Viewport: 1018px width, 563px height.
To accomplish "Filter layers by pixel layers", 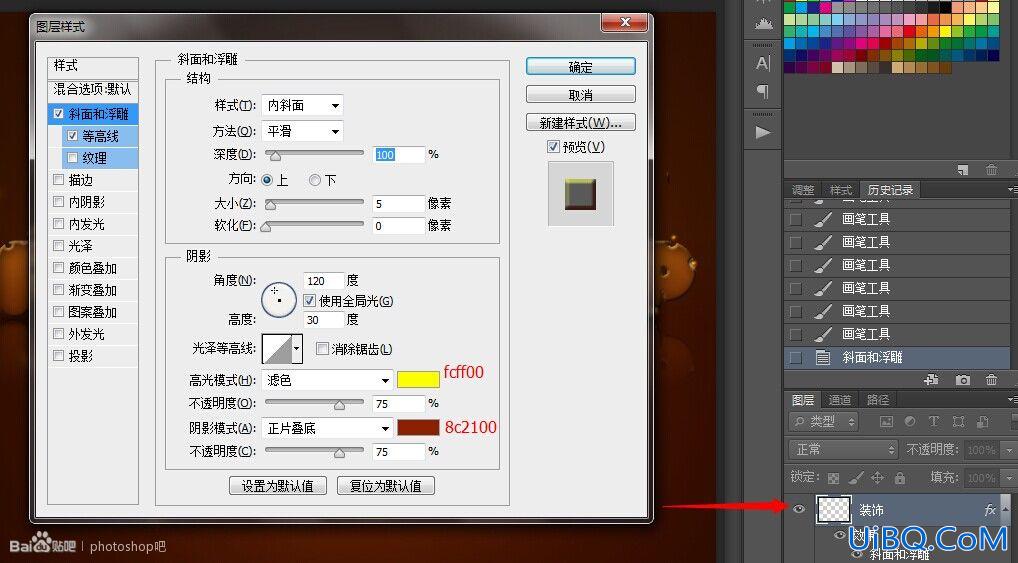I will click(x=886, y=421).
